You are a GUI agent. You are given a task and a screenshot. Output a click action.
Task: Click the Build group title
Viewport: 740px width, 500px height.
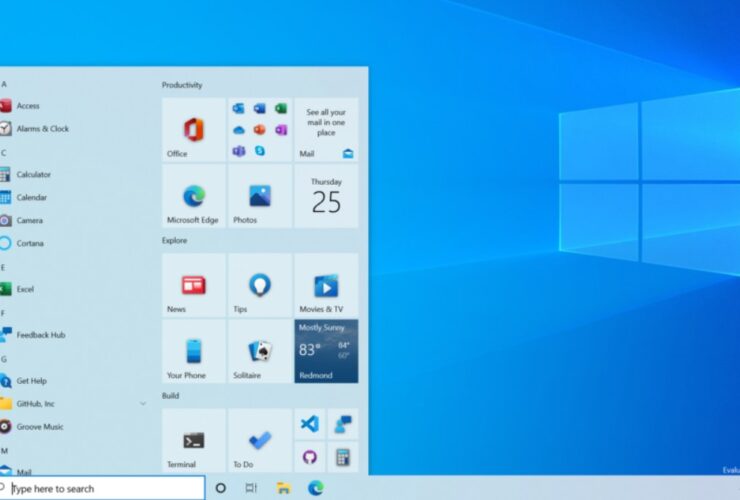click(170, 396)
